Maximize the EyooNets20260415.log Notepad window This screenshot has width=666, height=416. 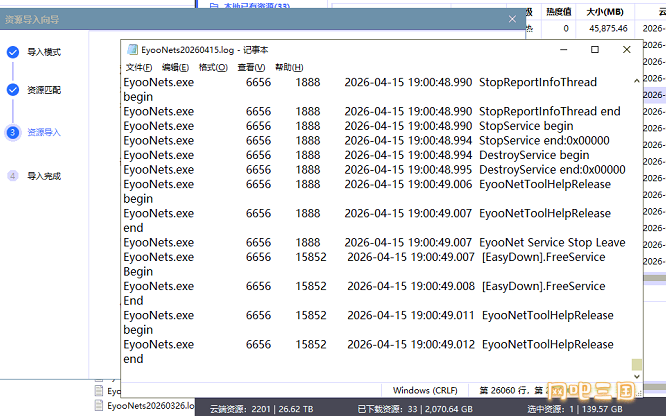tap(595, 50)
